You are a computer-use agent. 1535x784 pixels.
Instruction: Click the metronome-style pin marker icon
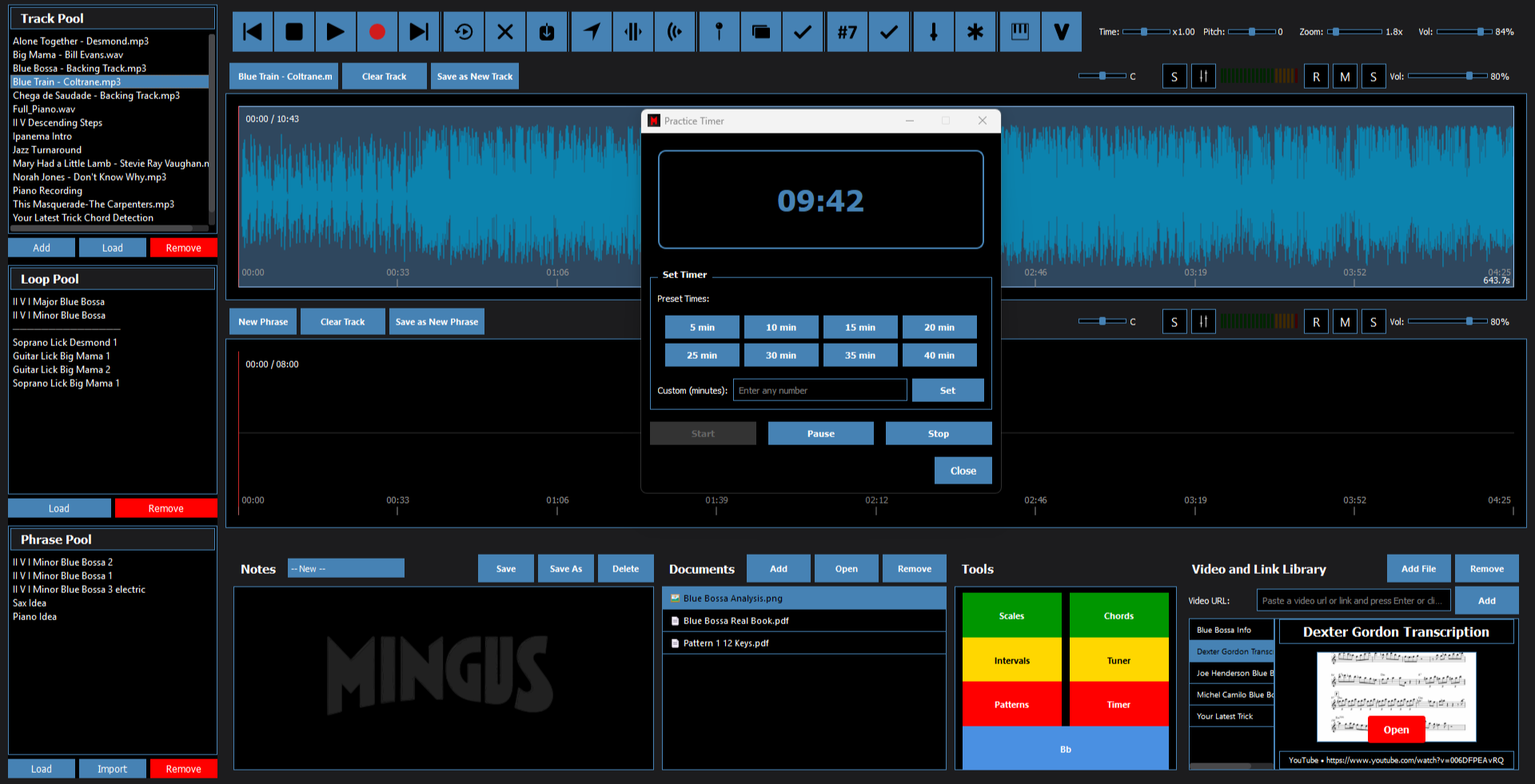click(719, 32)
